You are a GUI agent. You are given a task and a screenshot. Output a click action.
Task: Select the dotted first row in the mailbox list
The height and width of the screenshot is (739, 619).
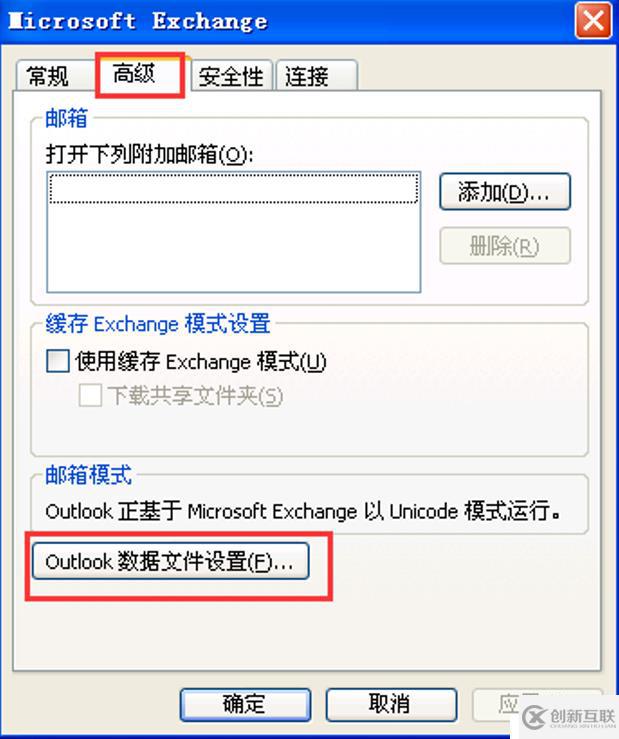(234, 189)
